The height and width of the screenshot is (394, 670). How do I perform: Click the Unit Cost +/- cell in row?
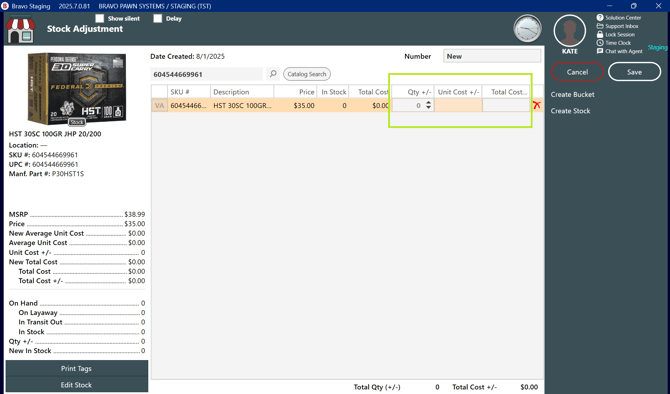458,105
